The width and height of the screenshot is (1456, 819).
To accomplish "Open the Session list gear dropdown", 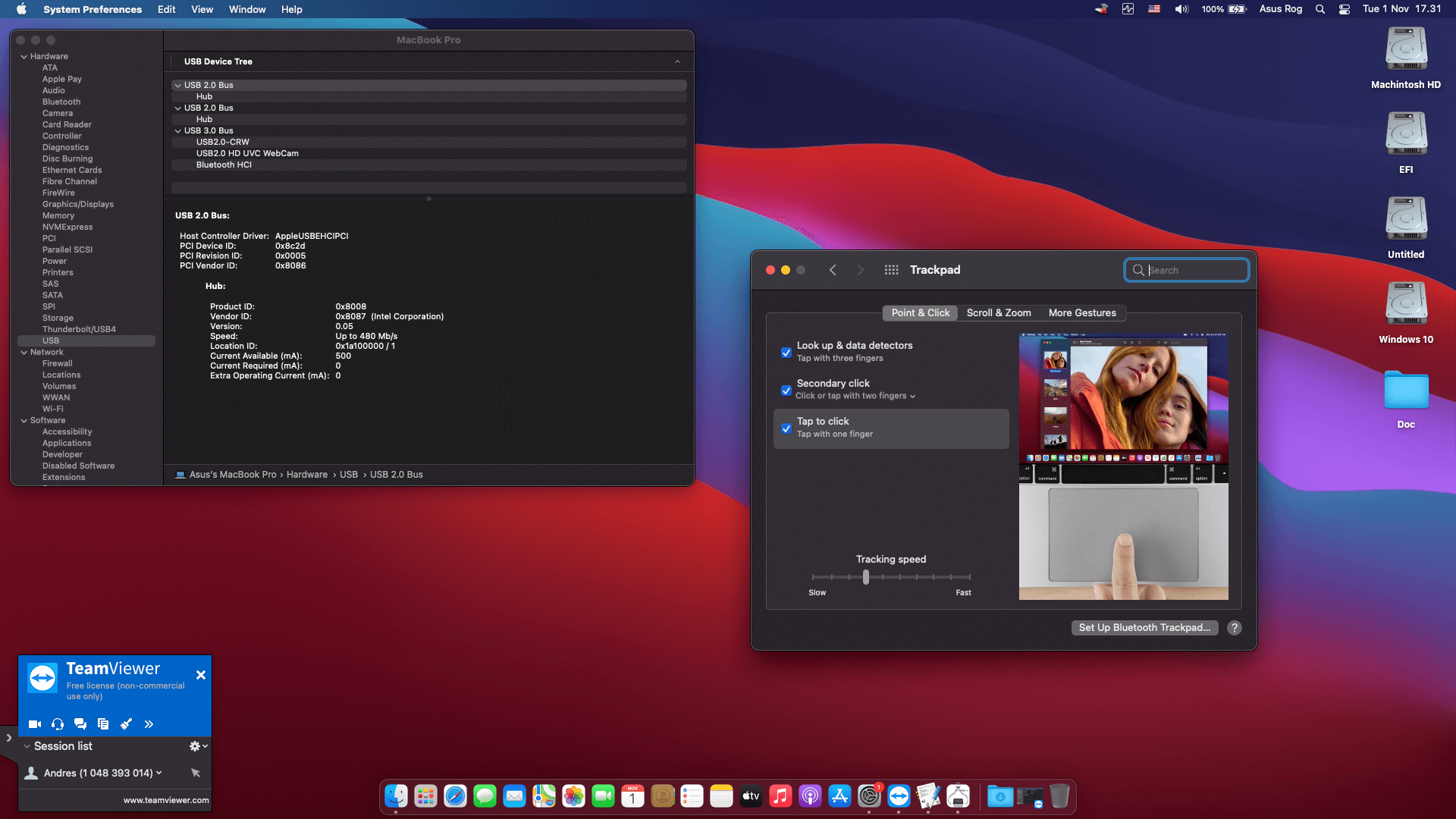I will (x=197, y=746).
